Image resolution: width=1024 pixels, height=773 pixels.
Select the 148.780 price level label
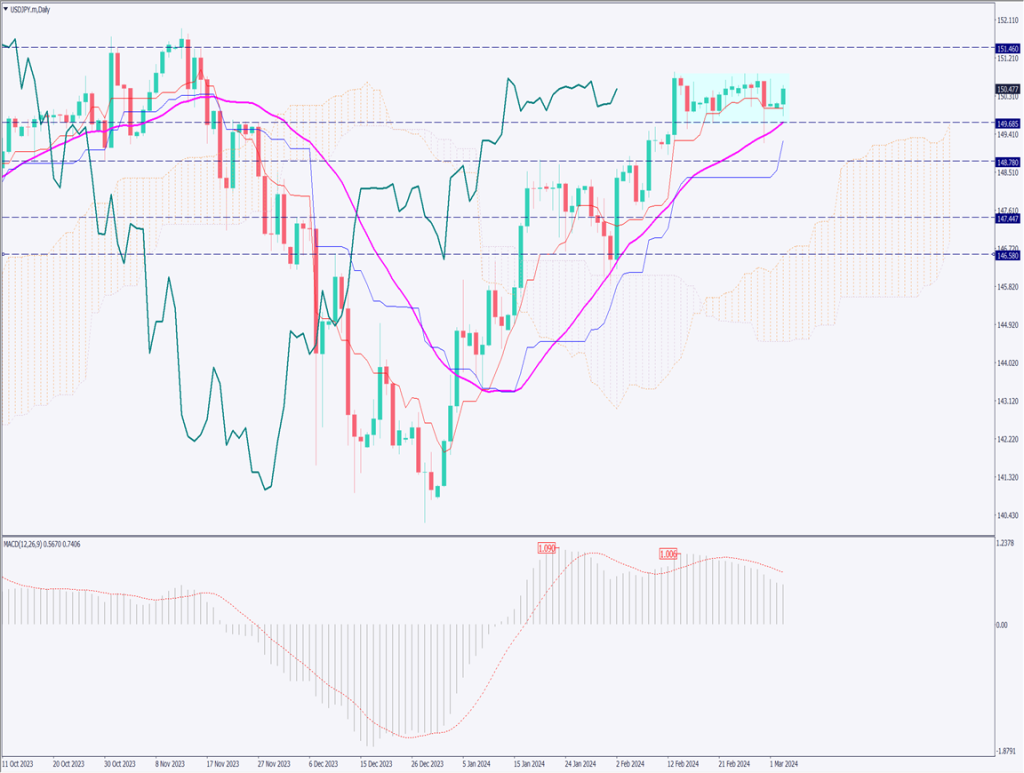tap(1007, 161)
